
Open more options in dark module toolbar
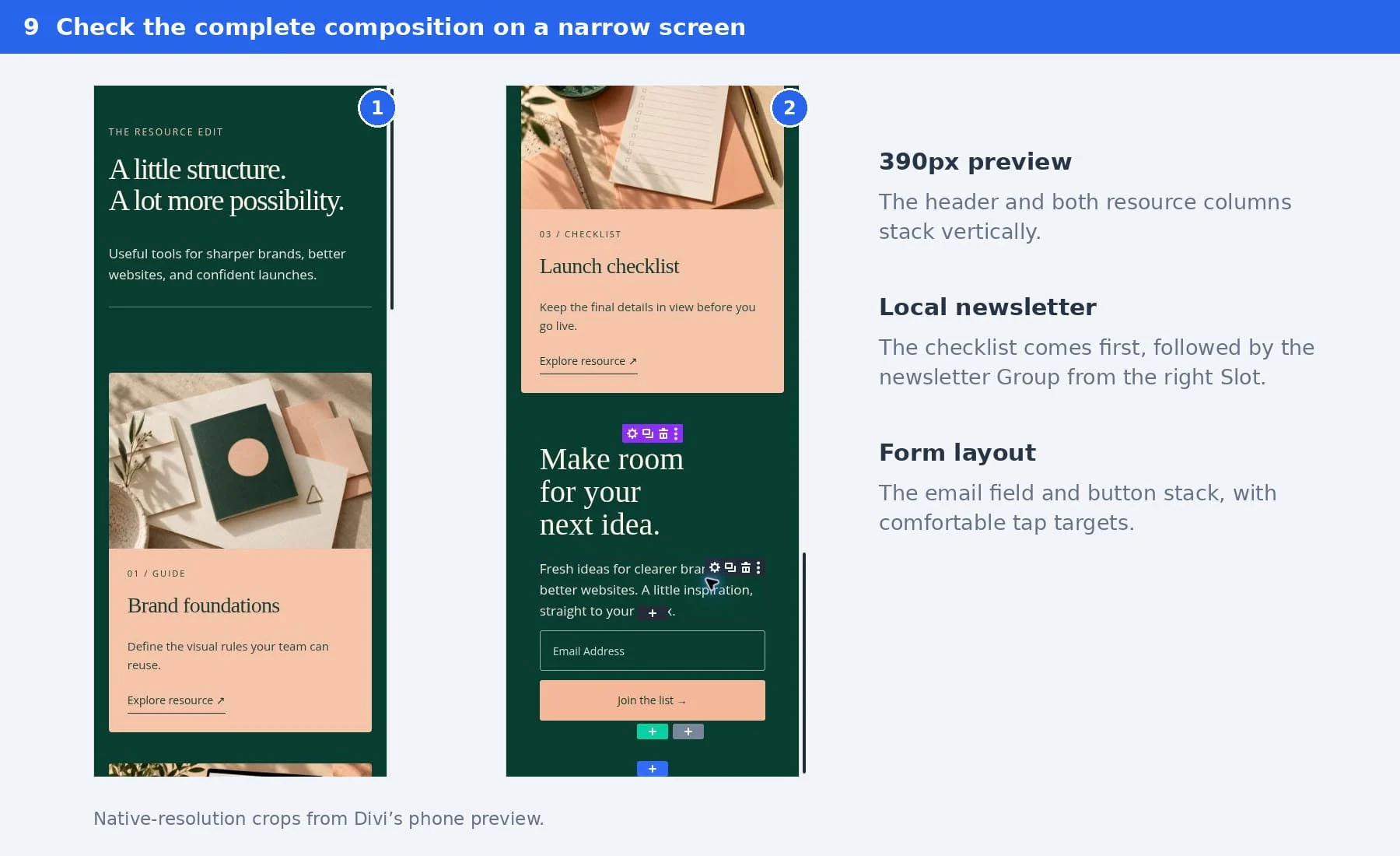click(758, 567)
